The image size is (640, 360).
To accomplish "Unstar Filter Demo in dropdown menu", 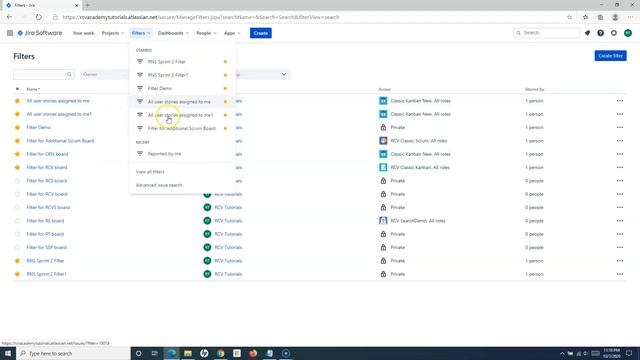I will click(225, 89).
